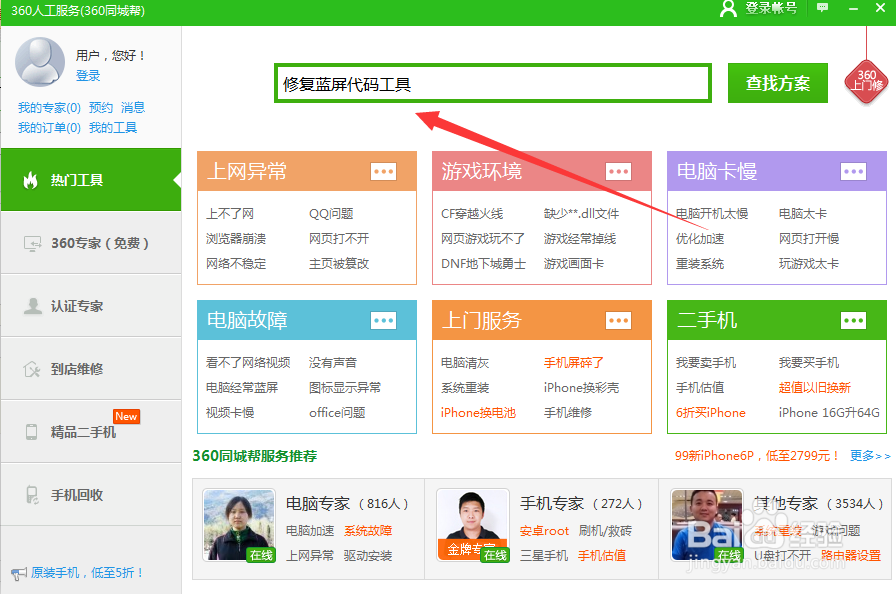Select 浏览器崩溃 item

[236, 239]
